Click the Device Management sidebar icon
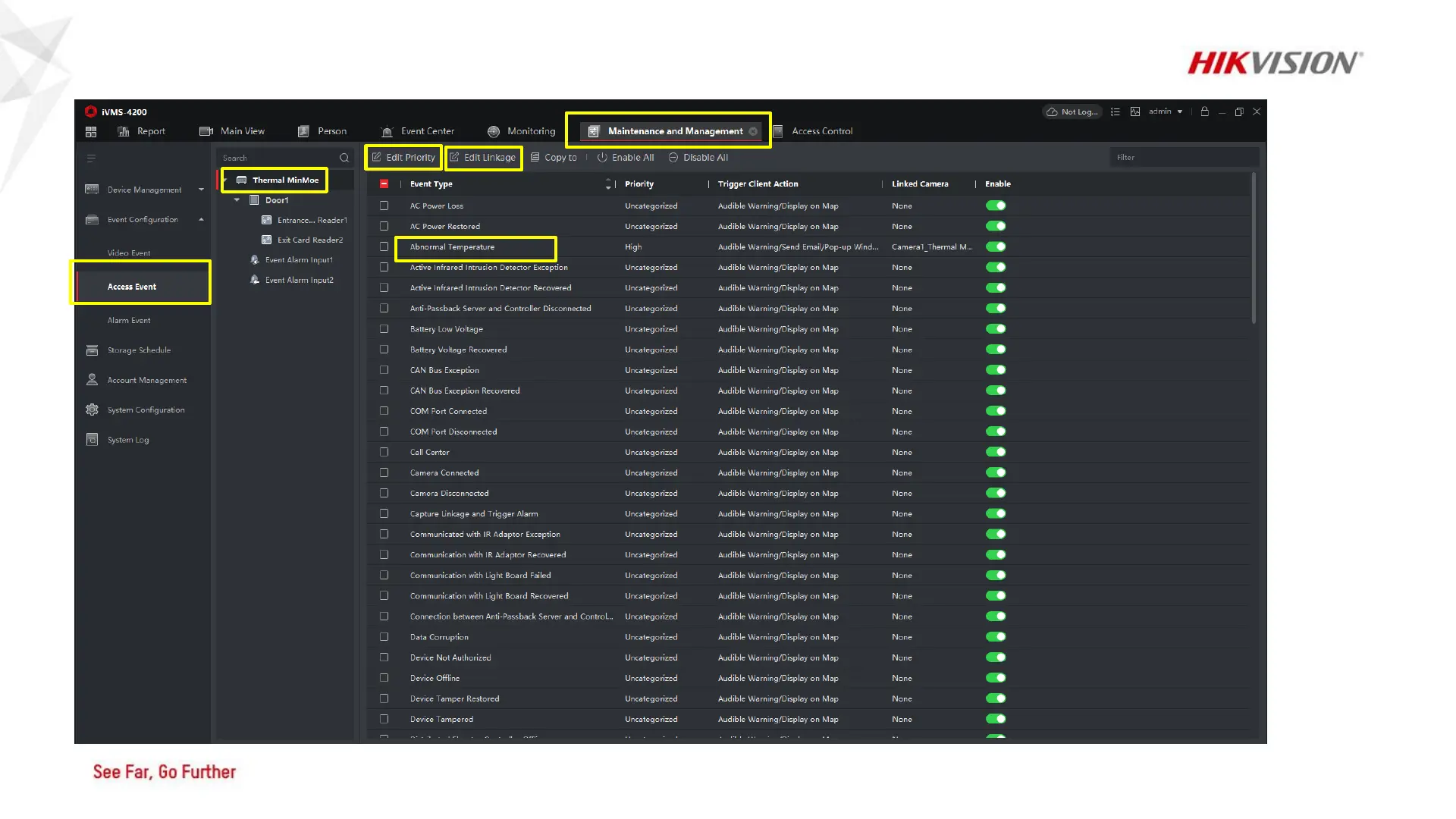The image size is (1456, 819). pos(92,190)
